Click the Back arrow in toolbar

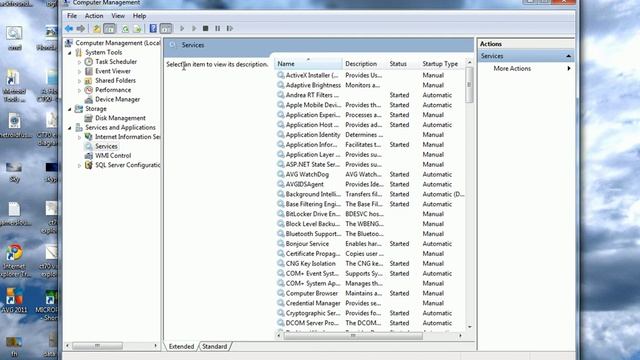coord(69,29)
